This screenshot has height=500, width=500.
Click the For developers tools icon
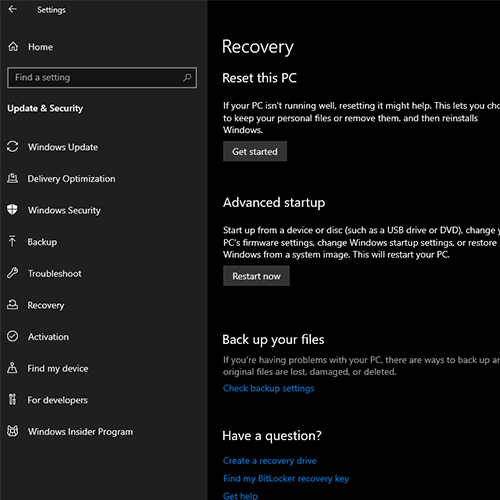(x=12, y=399)
